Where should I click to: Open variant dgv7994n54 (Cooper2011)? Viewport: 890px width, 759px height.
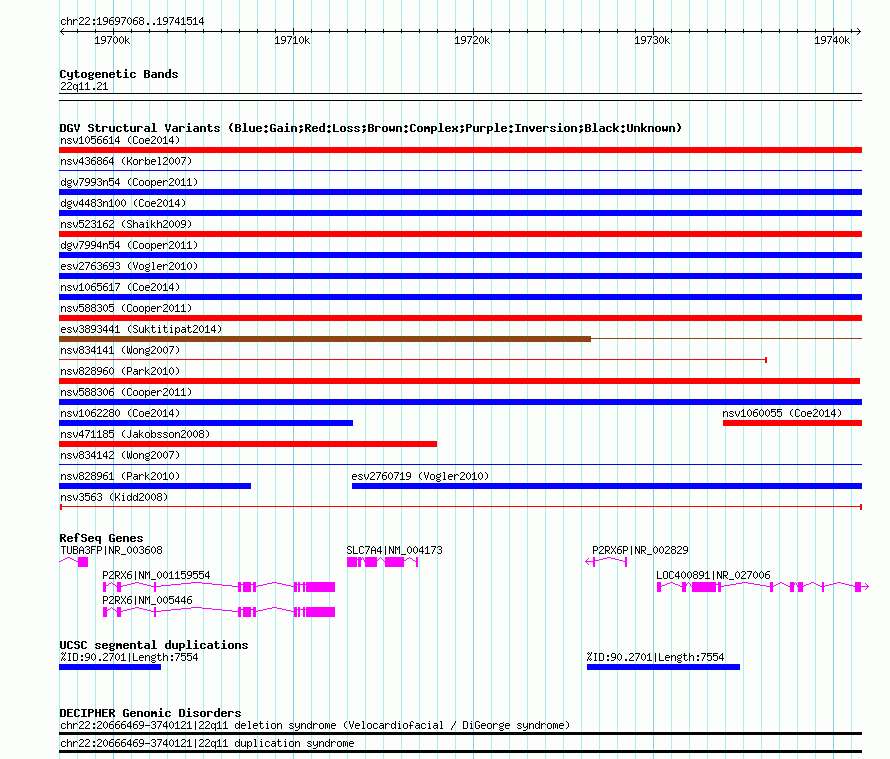click(129, 245)
